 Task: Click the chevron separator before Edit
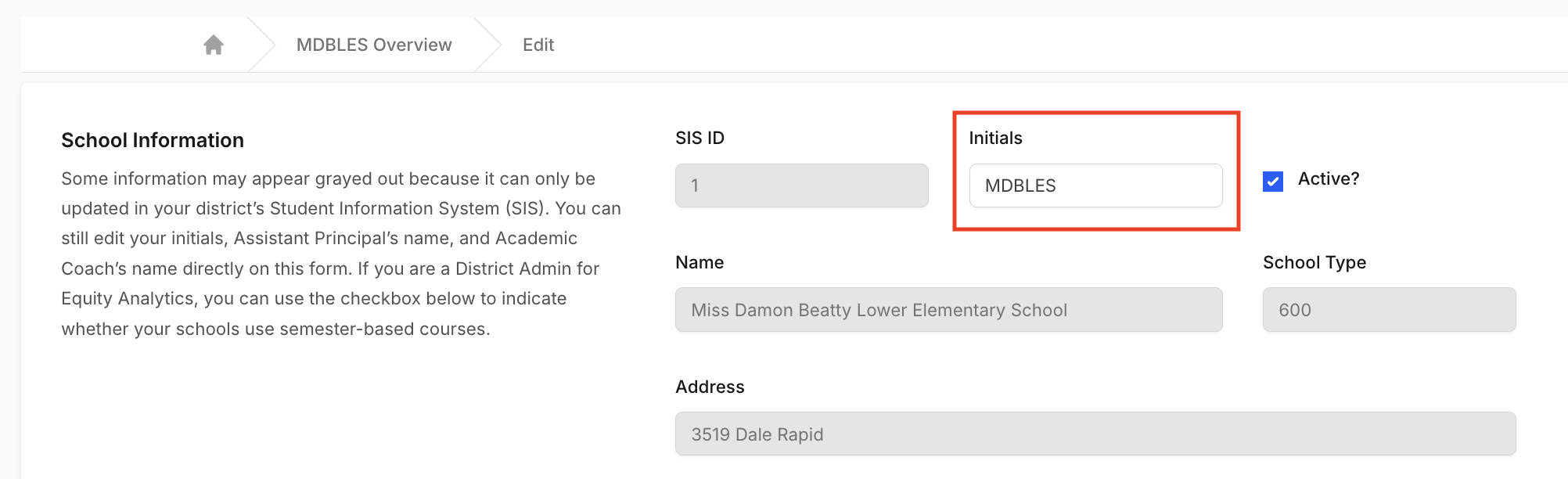[487, 45]
